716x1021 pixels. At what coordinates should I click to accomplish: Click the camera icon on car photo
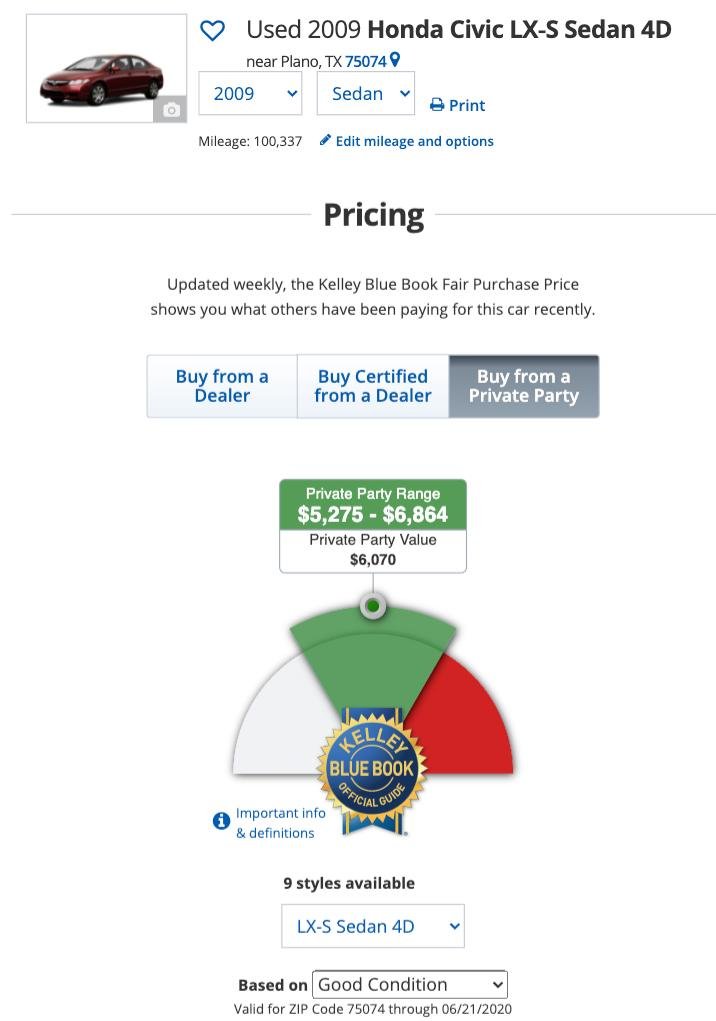coord(172,109)
